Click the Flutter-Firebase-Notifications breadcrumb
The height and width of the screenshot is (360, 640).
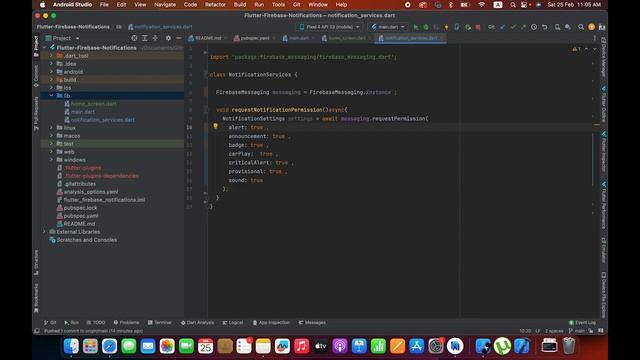coord(73,27)
